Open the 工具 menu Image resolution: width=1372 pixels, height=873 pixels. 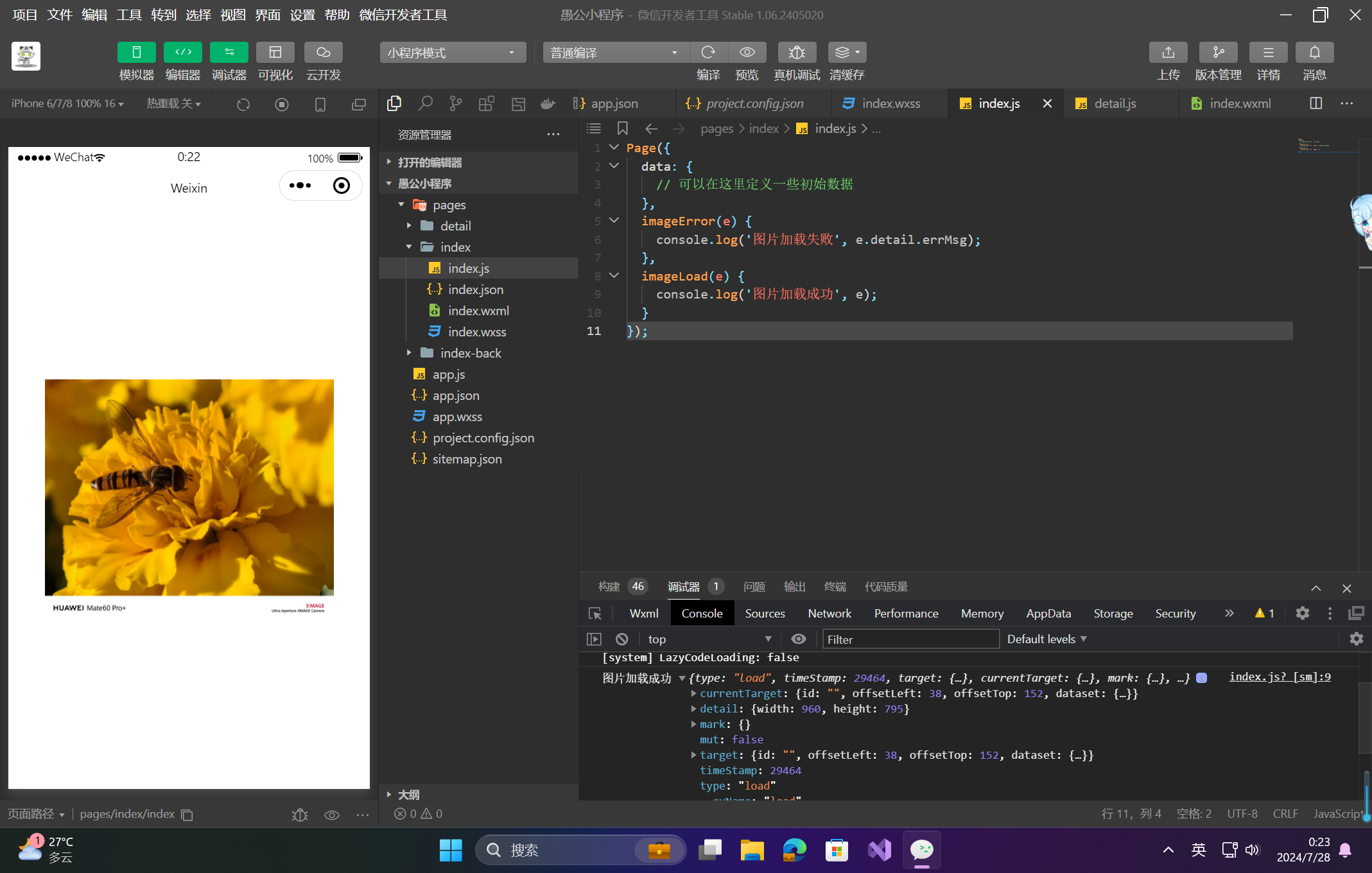128,15
